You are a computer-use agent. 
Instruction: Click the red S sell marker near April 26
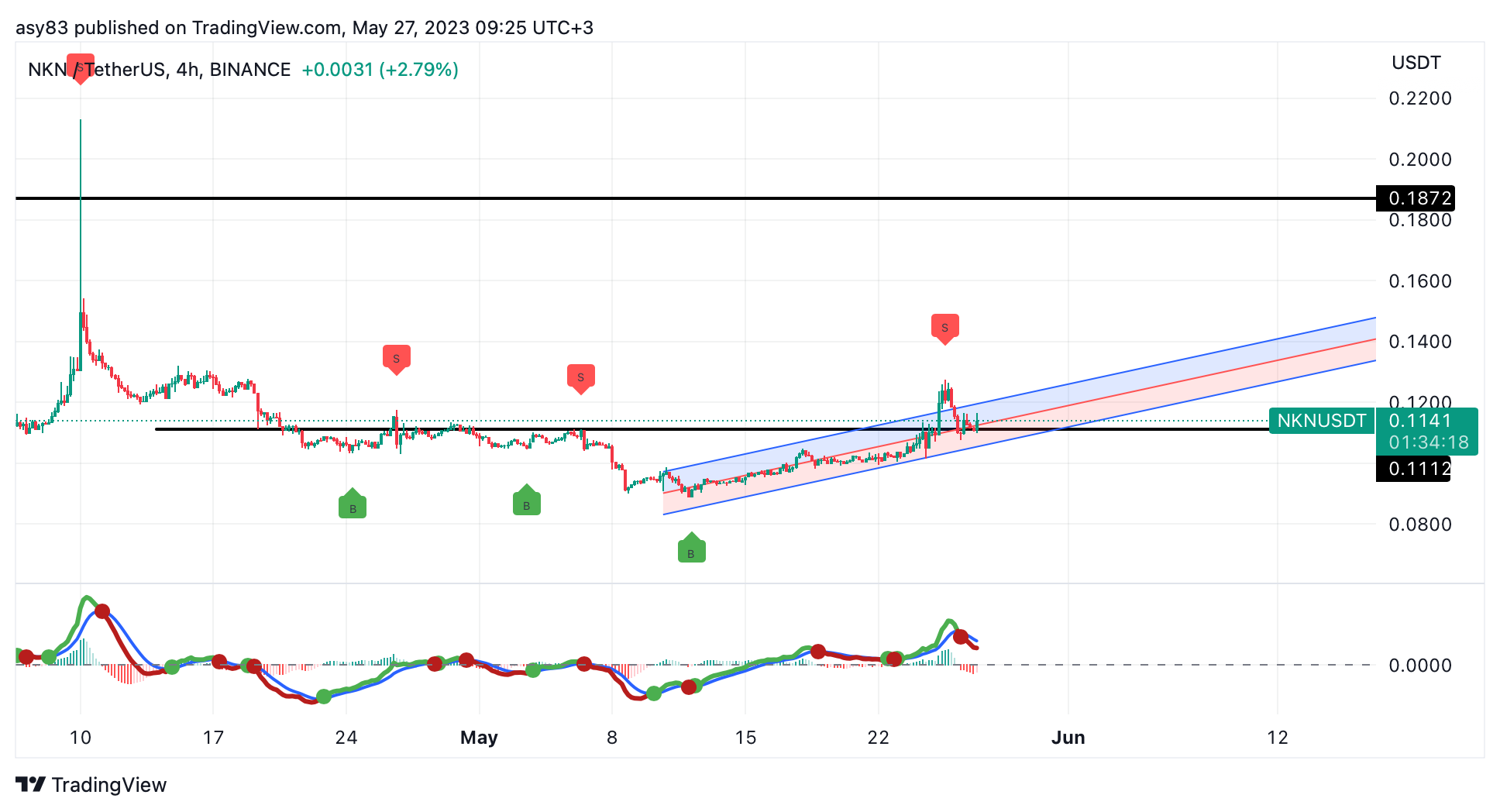pos(396,360)
